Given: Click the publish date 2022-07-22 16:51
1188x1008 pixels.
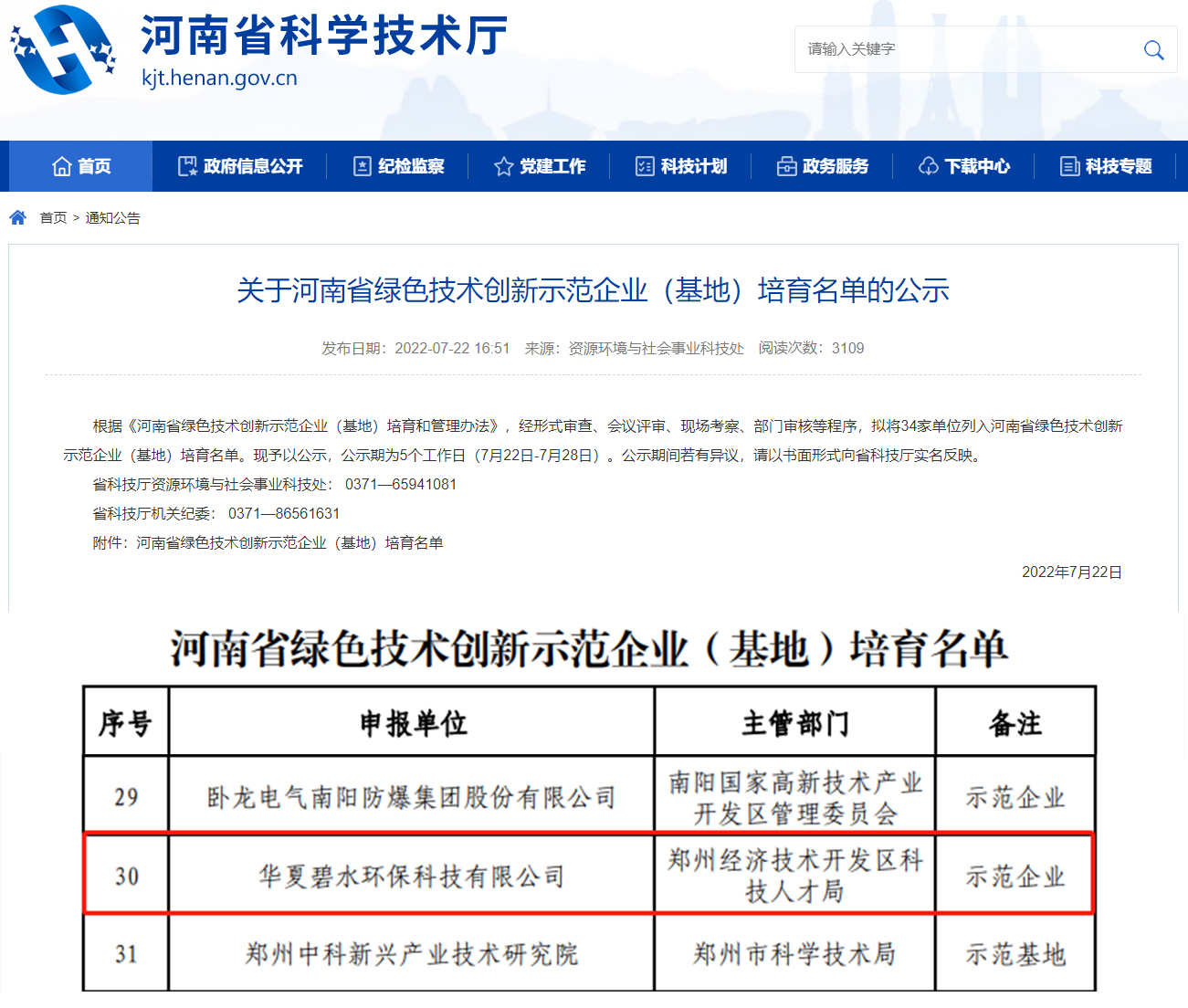Looking at the screenshot, I should 452,348.
